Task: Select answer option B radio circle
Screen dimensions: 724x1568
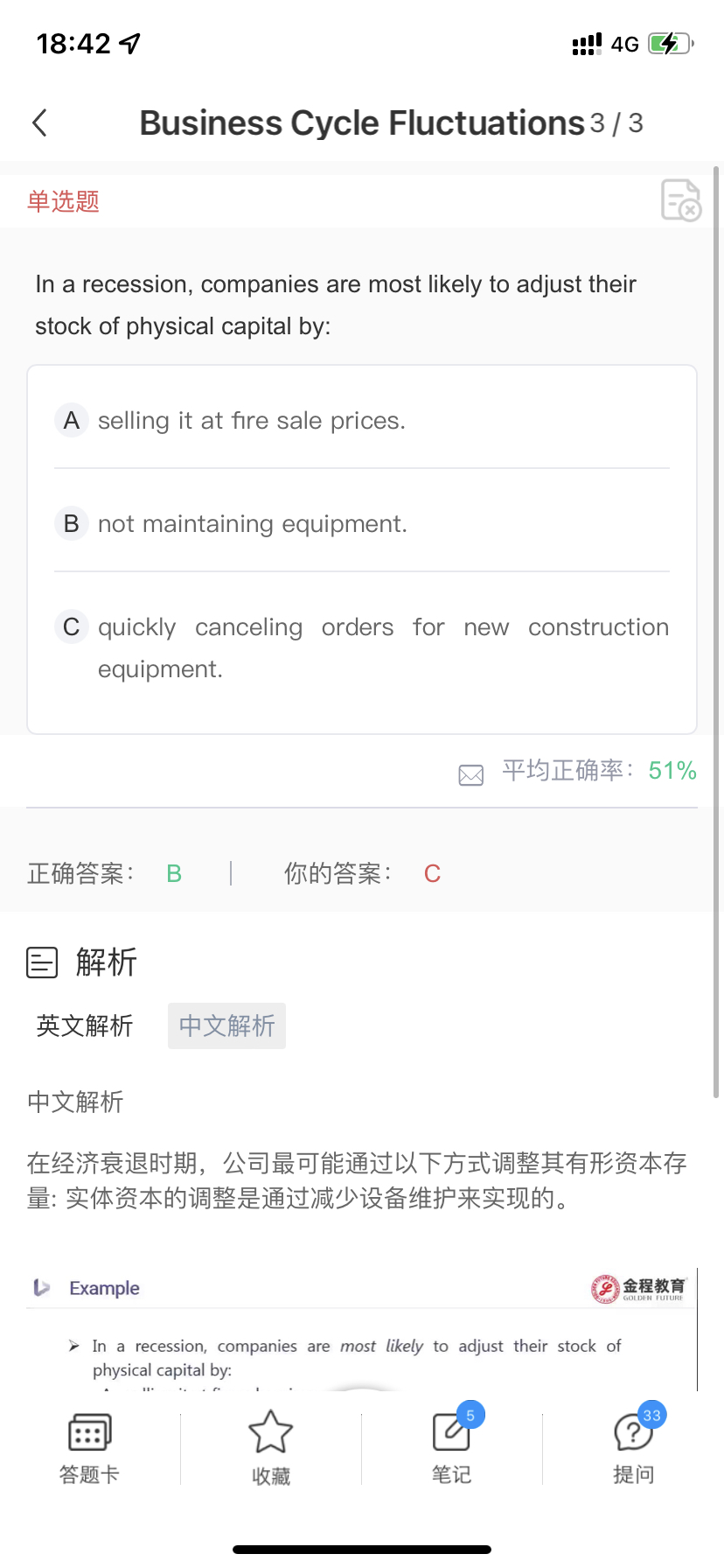Action: 72,524
